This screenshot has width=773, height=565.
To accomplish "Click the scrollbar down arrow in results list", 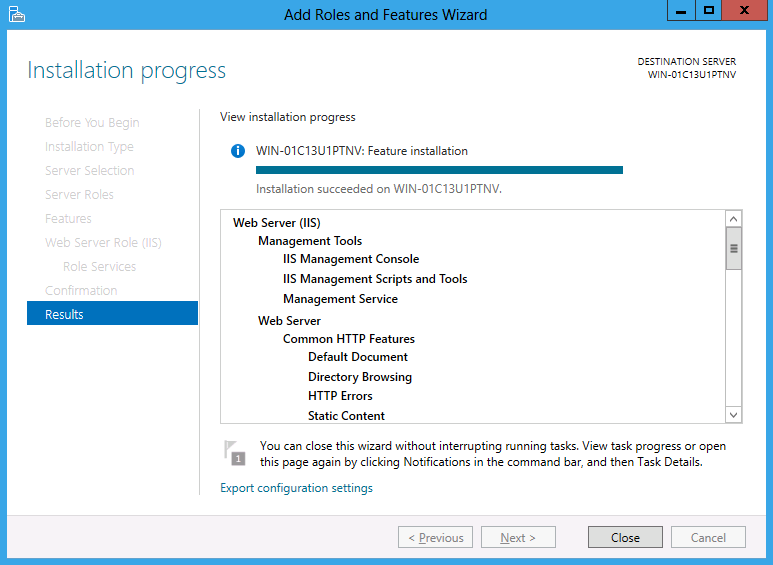I will [734, 415].
